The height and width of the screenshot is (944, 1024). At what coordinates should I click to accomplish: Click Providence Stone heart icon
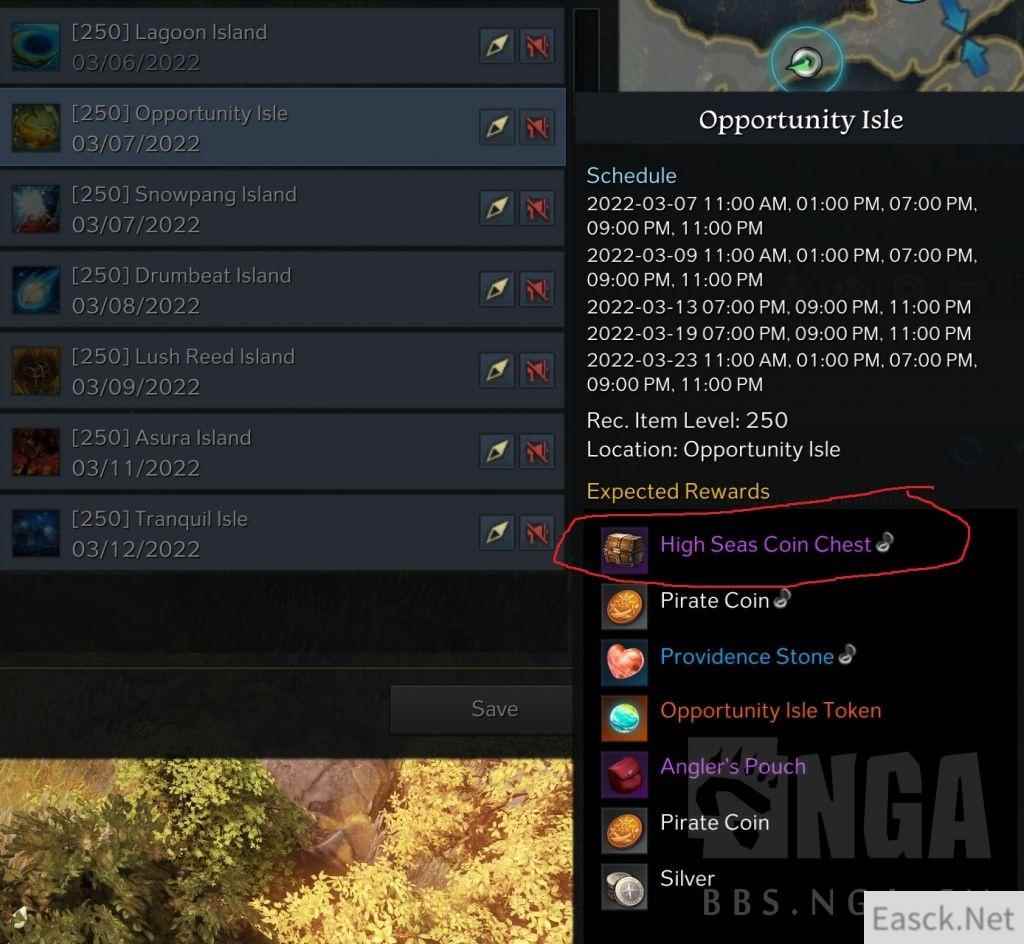click(624, 662)
